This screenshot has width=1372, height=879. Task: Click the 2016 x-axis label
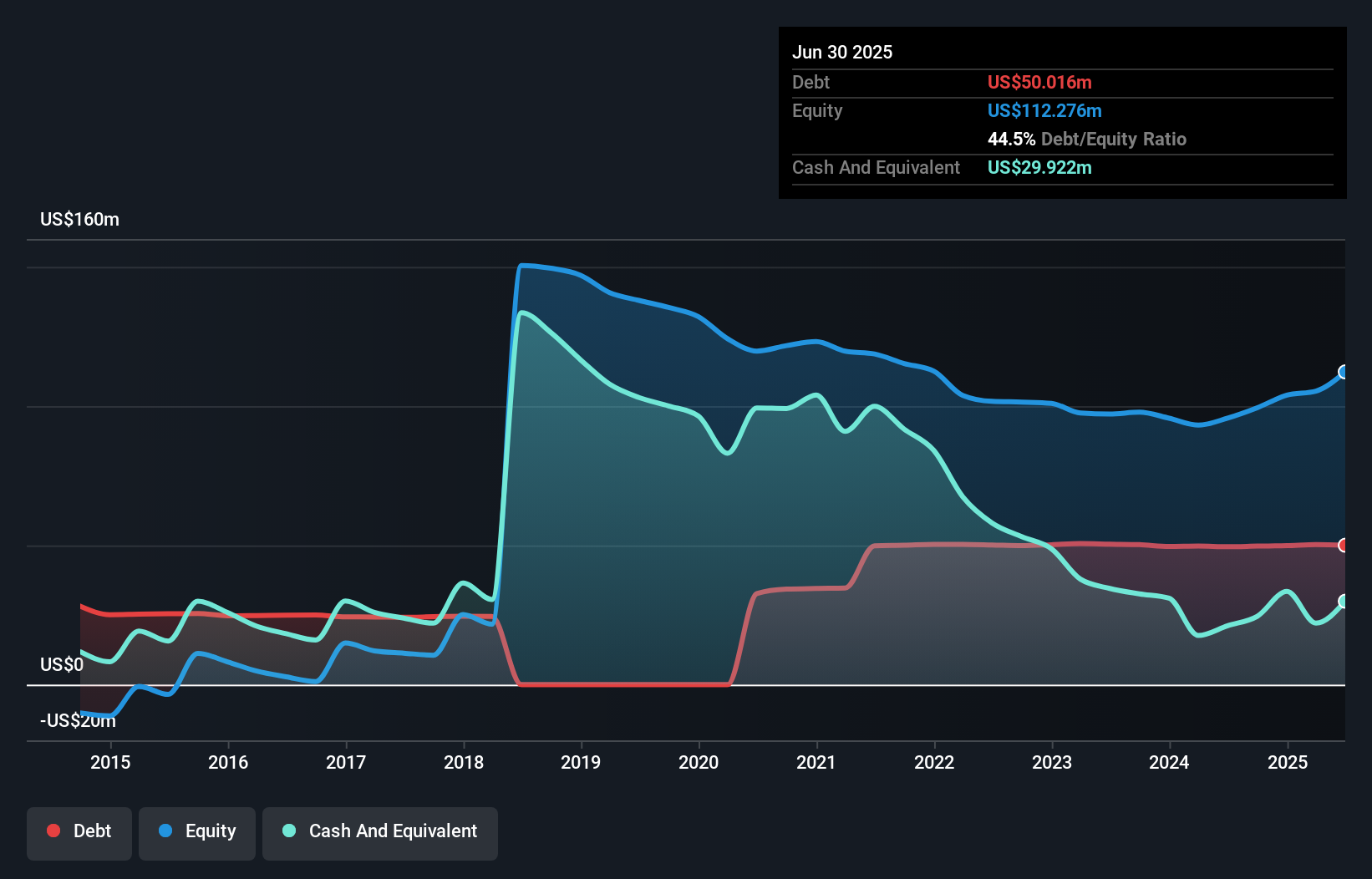pyautogui.click(x=228, y=762)
